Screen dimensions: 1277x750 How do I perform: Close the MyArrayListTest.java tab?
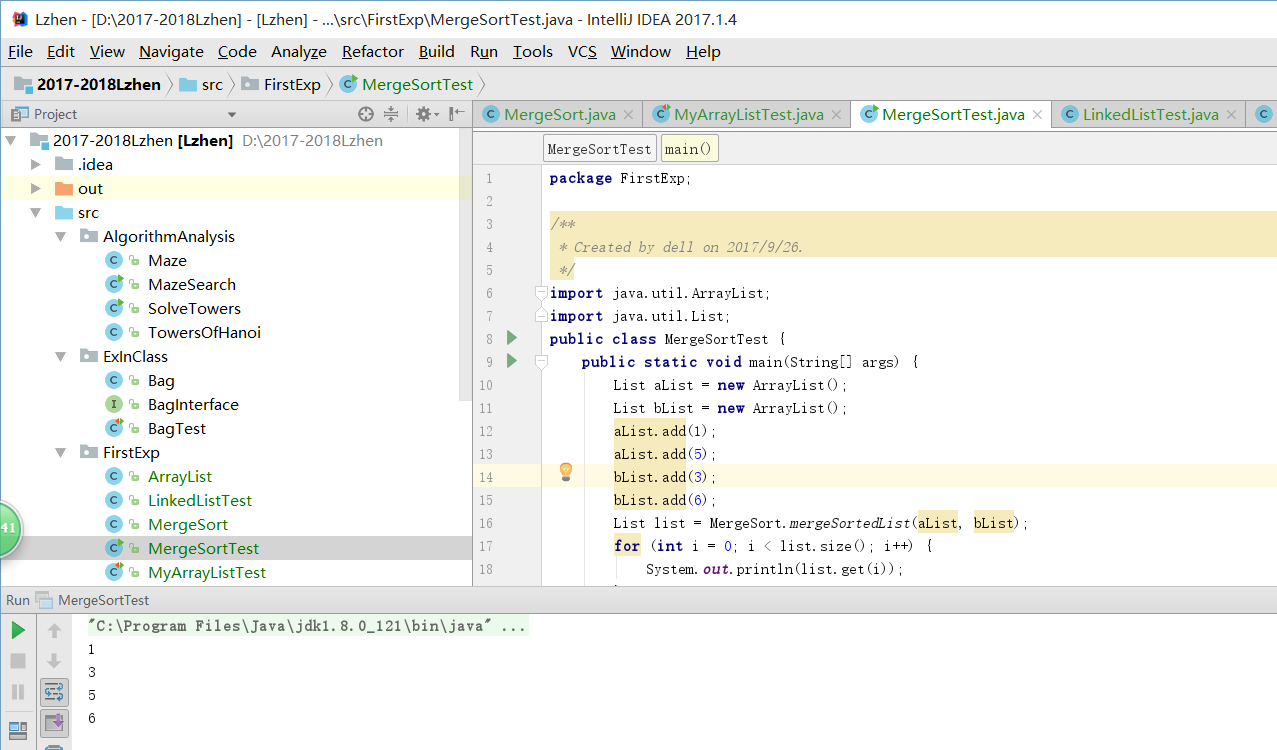837,115
